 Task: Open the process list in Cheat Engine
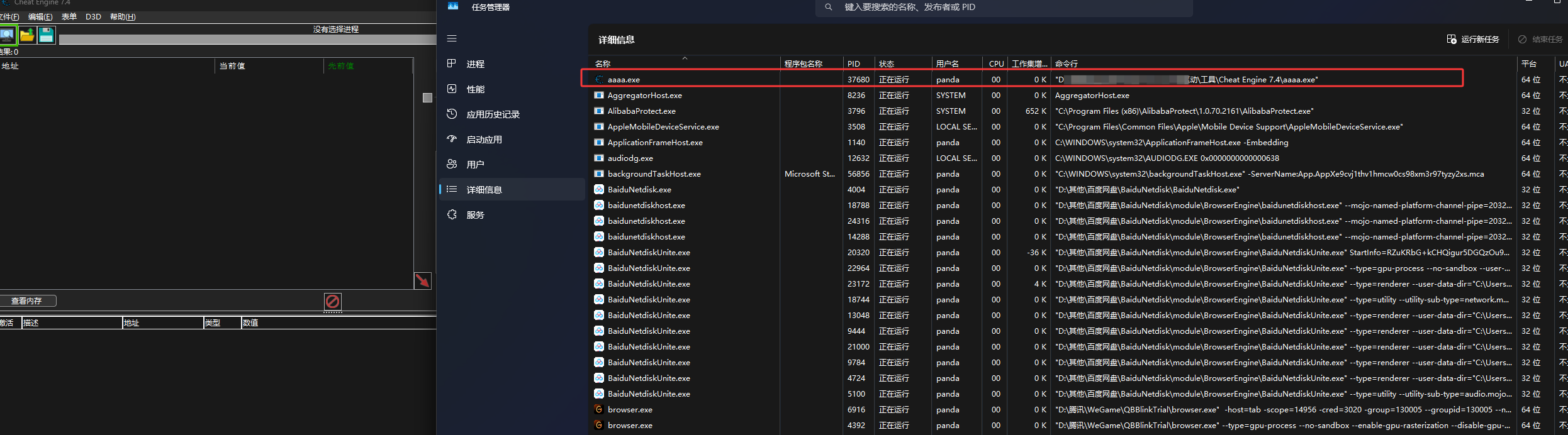[8, 35]
